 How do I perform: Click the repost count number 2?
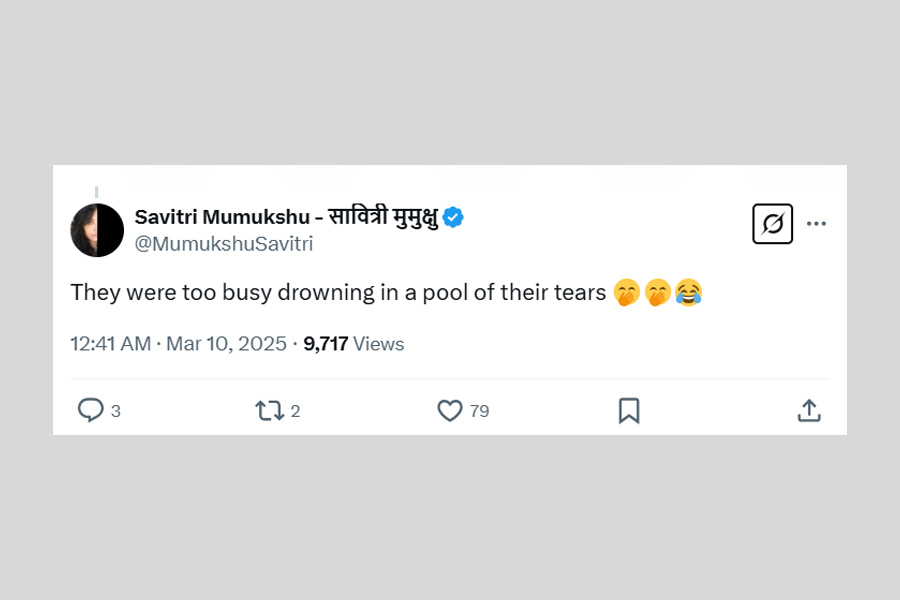[295, 411]
